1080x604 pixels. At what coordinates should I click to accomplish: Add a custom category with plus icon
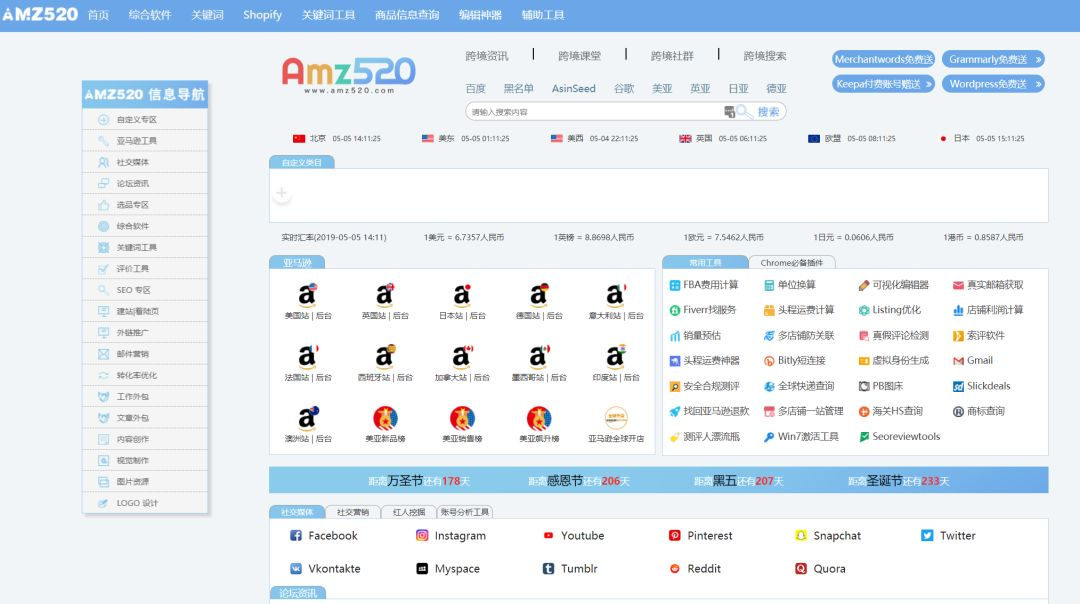282,194
